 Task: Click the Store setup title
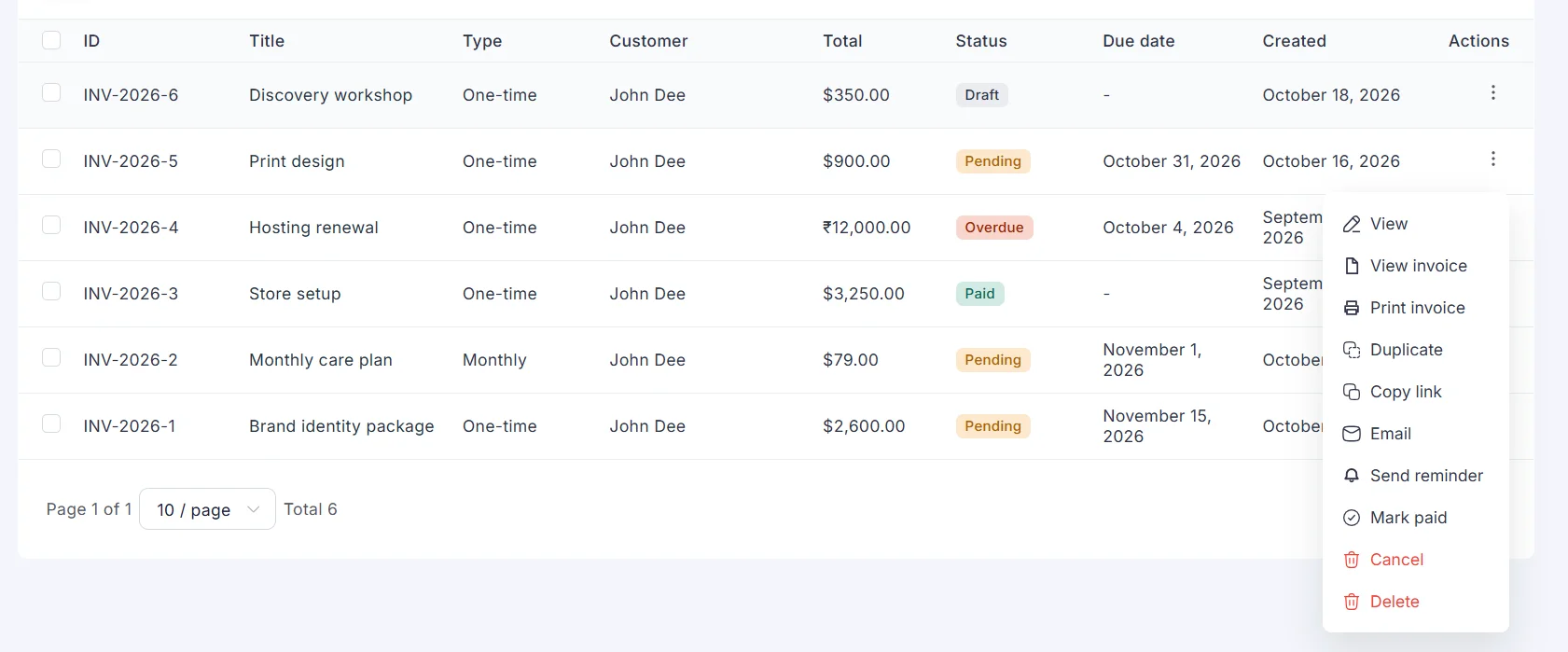(x=295, y=294)
